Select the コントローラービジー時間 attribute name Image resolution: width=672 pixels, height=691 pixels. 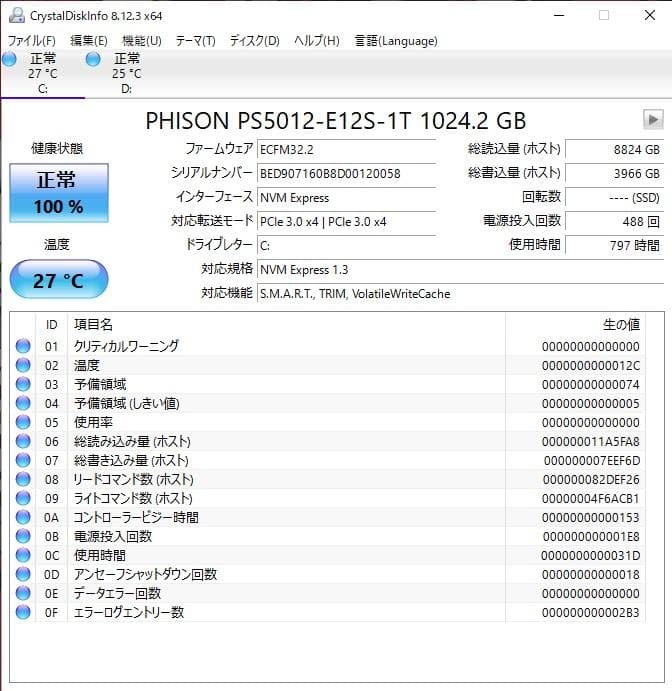click(x=136, y=517)
